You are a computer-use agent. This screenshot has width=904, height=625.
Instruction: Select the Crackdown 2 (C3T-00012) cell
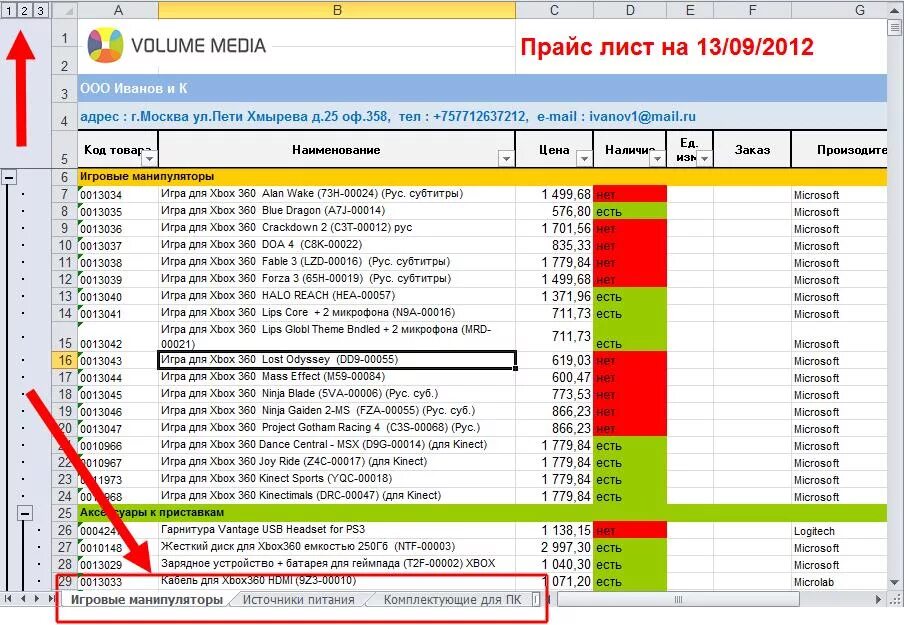[x=337, y=228]
